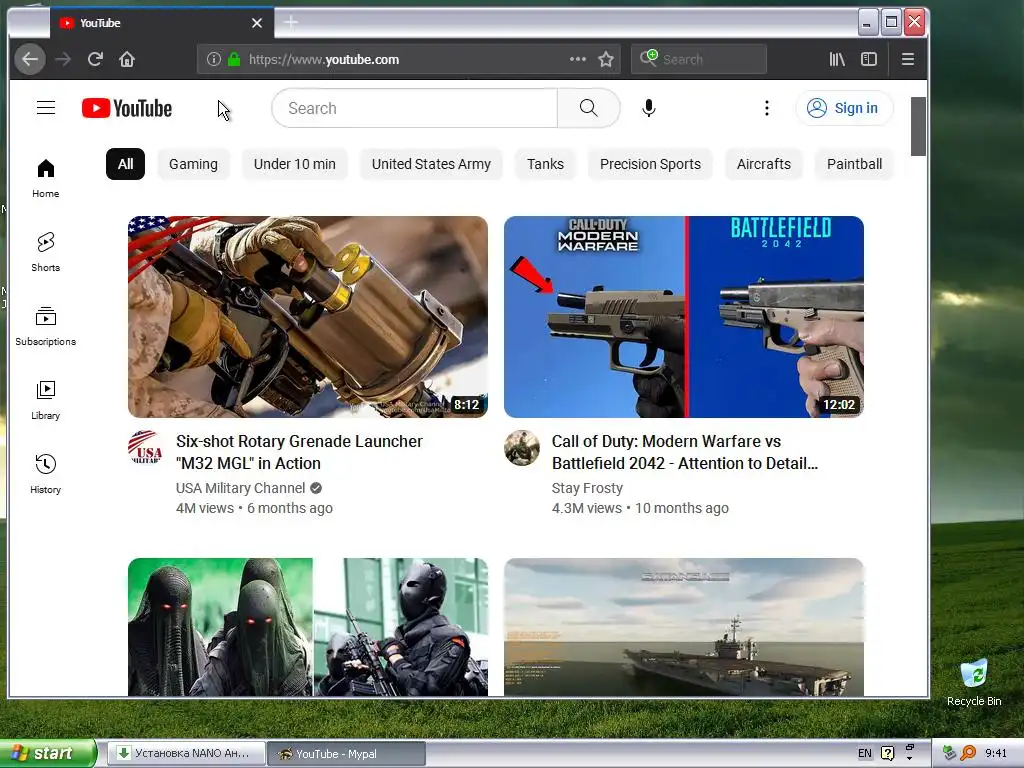Visit Stay Frosty channel name link
This screenshot has height=768, width=1024.
click(x=587, y=488)
